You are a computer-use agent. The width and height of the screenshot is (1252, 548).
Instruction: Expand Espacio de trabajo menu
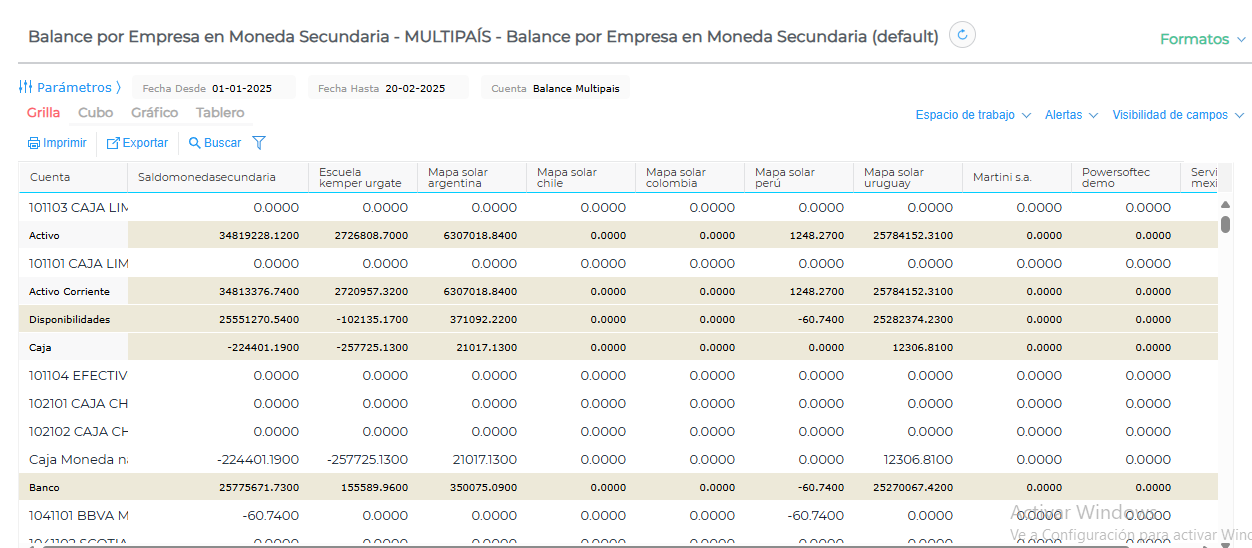pyautogui.click(x=972, y=115)
